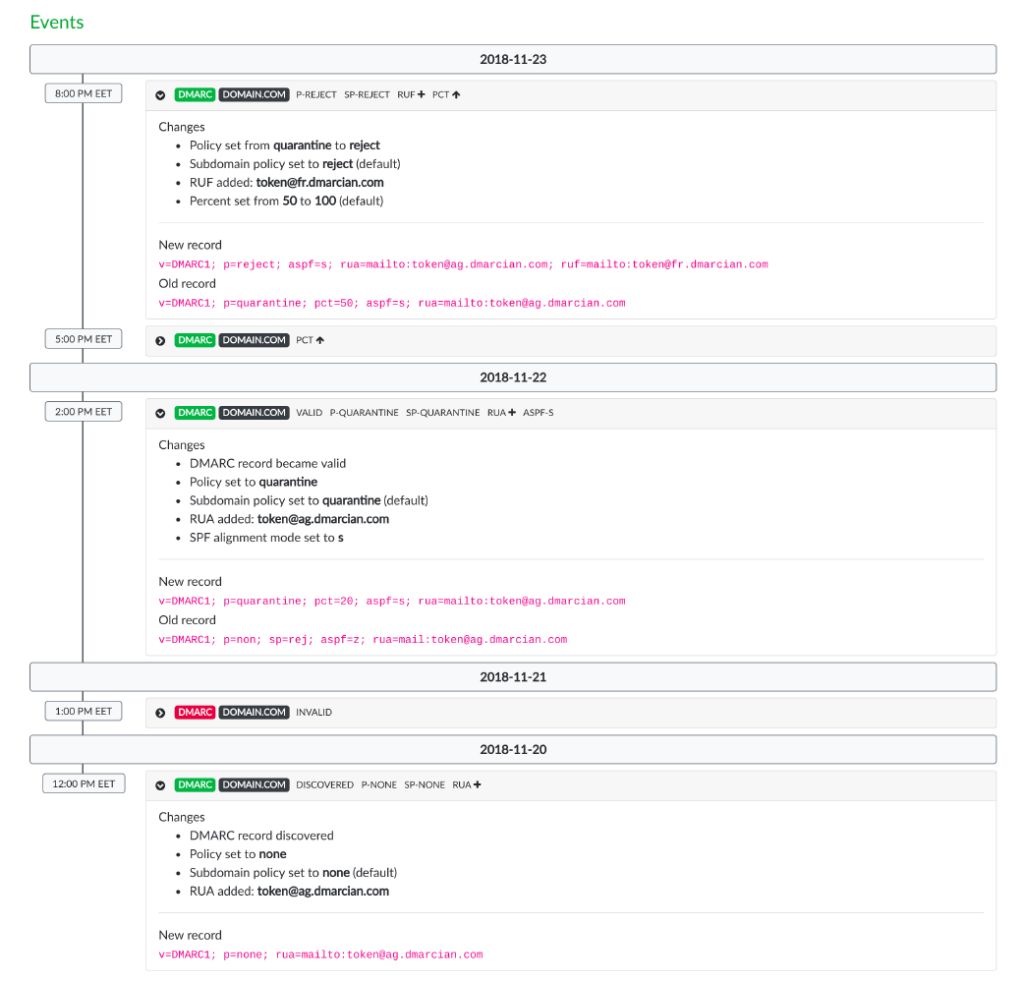Image resolution: width=1024 pixels, height=983 pixels.
Task: Collapse the 2:00 PM EET event chevron
Action: 160,413
